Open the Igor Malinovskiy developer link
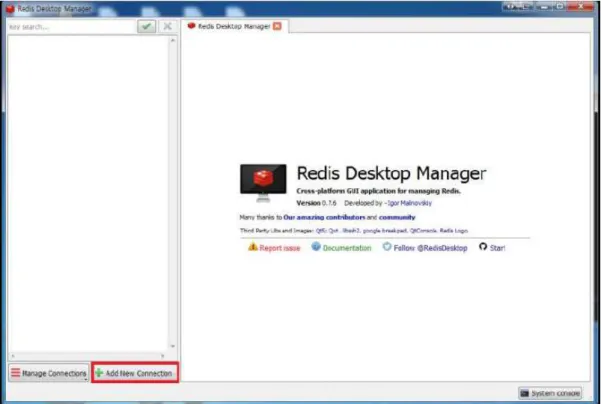This screenshot has width=601, height=404. pyautogui.click(x=409, y=203)
